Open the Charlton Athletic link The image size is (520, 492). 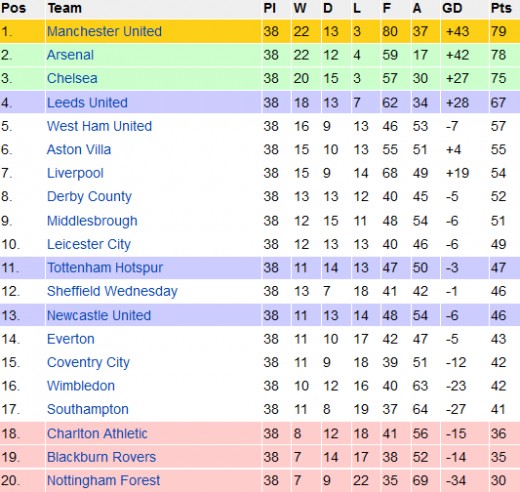97,434
